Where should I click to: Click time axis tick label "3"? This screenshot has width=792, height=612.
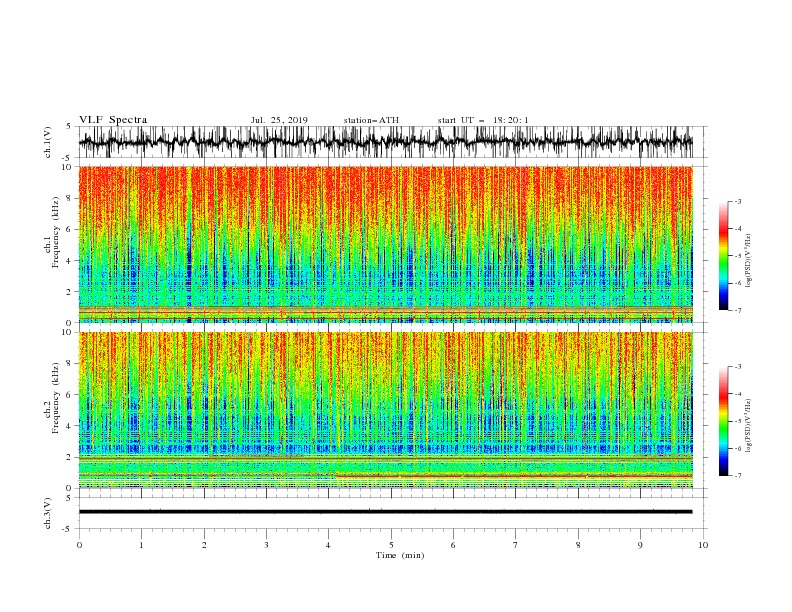click(266, 545)
